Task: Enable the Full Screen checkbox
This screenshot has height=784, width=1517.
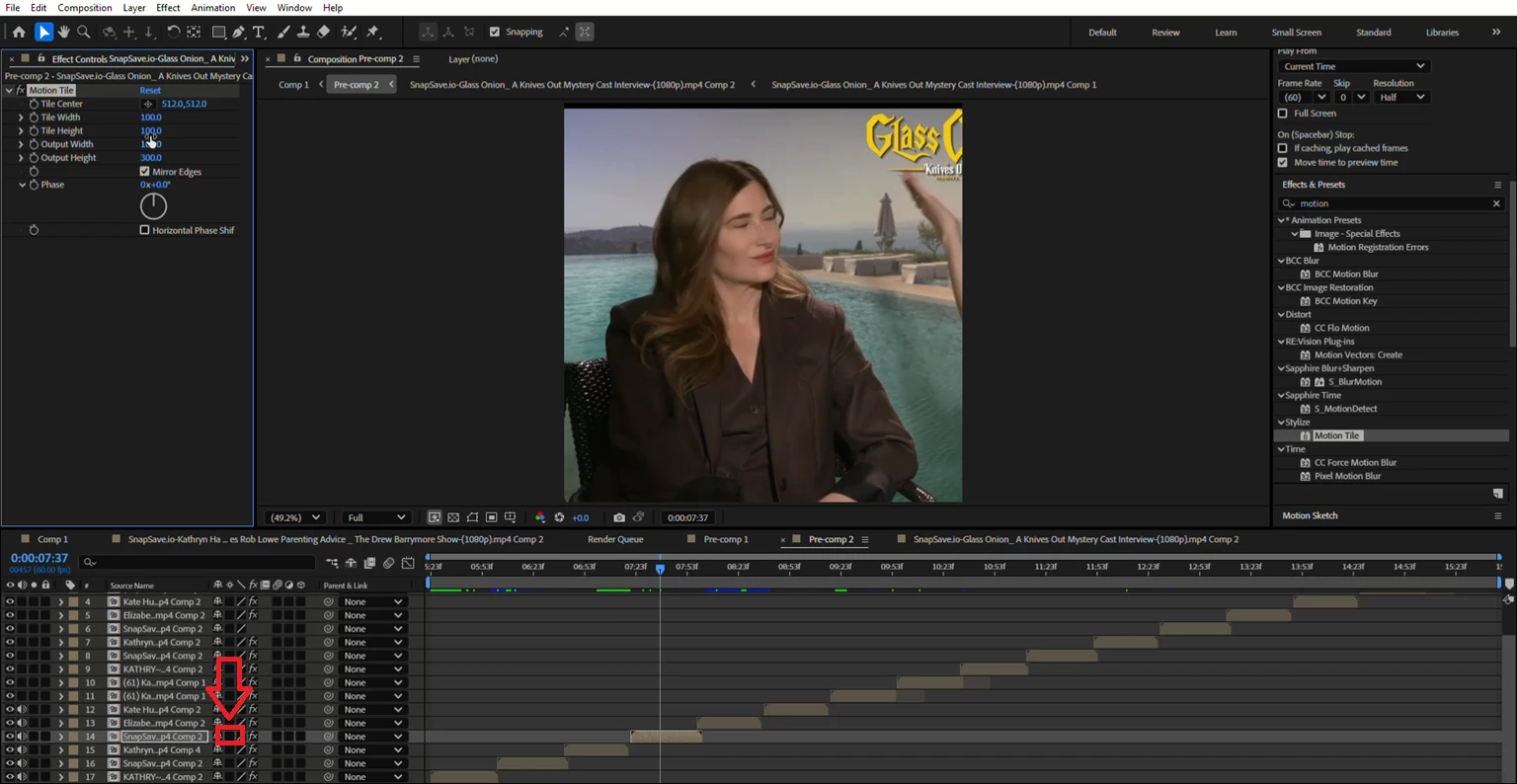Action: coord(1283,114)
